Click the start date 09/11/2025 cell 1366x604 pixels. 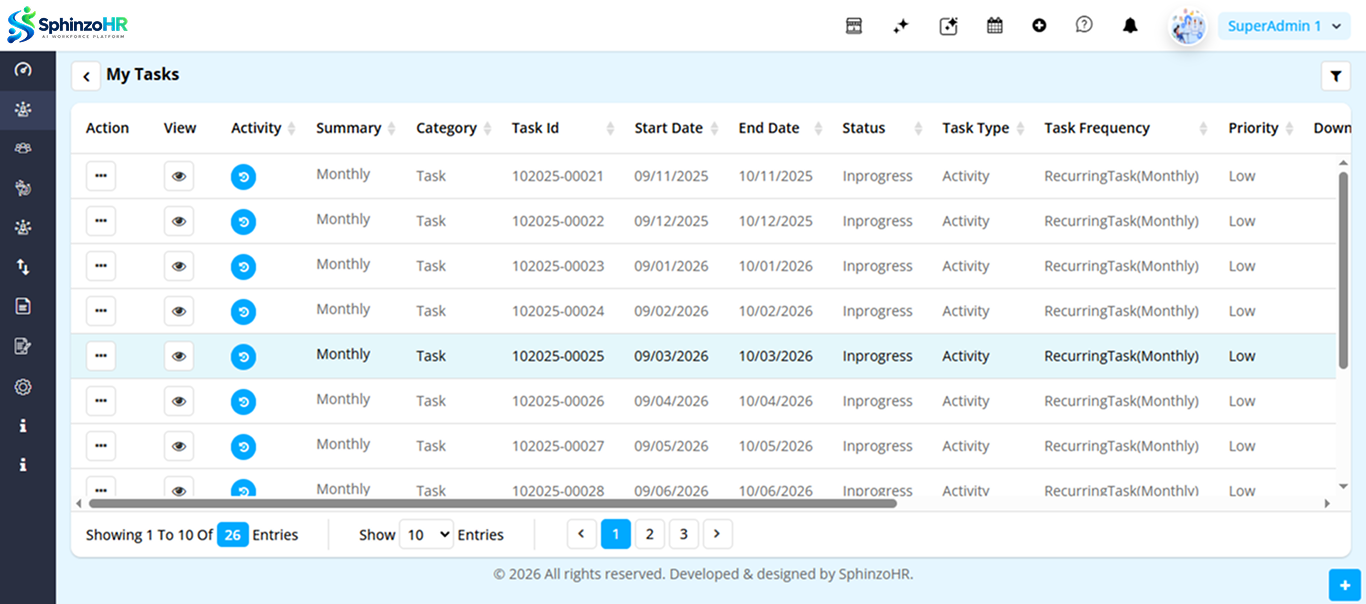(671, 176)
